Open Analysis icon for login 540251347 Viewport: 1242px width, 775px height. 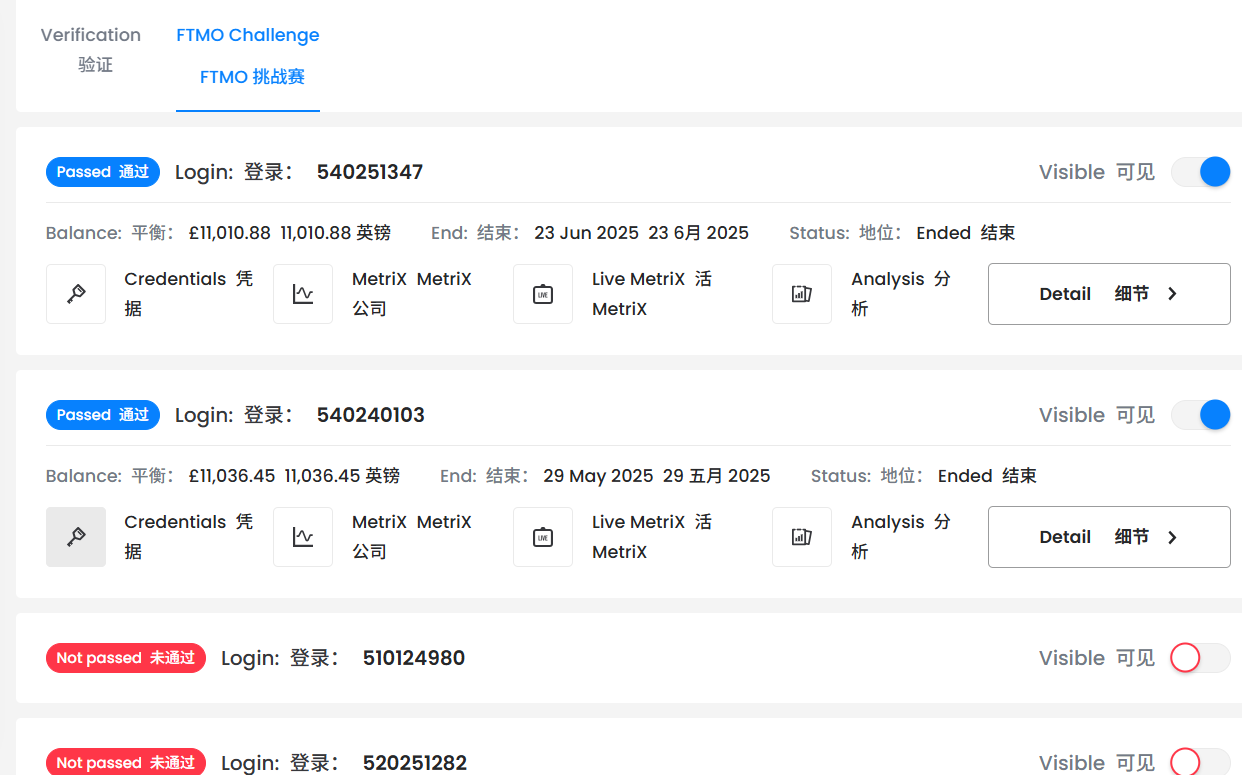point(802,294)
